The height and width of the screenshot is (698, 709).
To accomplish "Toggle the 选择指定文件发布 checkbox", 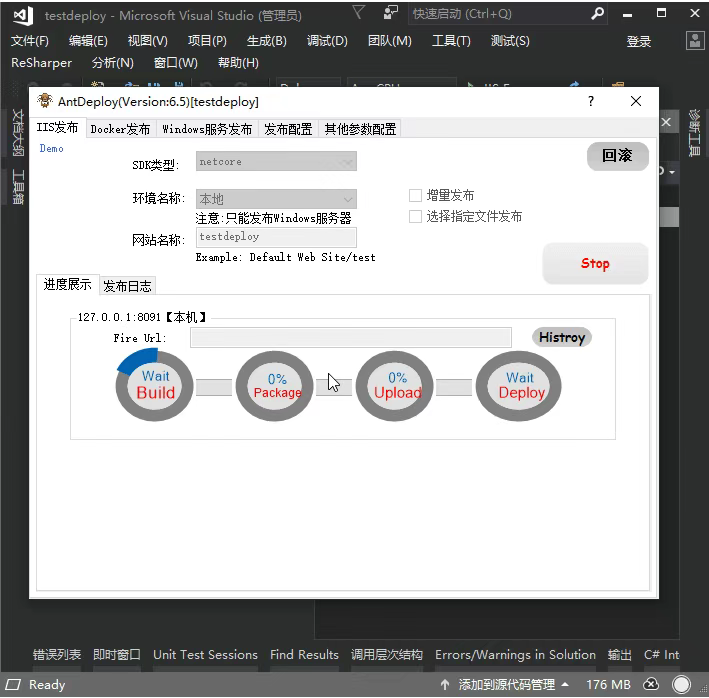I will tap(416, 216).
